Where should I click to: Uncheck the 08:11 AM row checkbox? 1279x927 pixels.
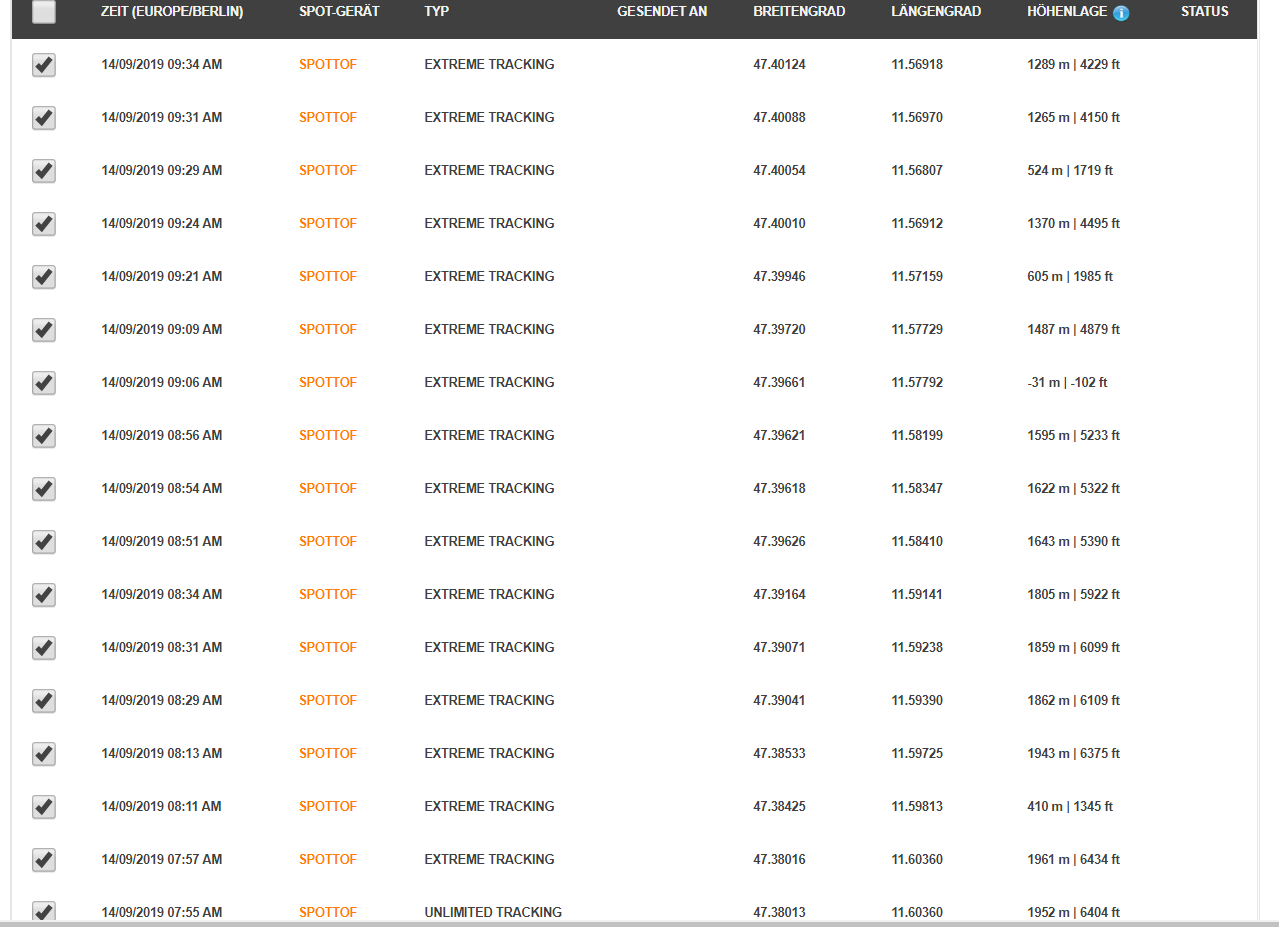pyautogui.click(x=44, y=807)
